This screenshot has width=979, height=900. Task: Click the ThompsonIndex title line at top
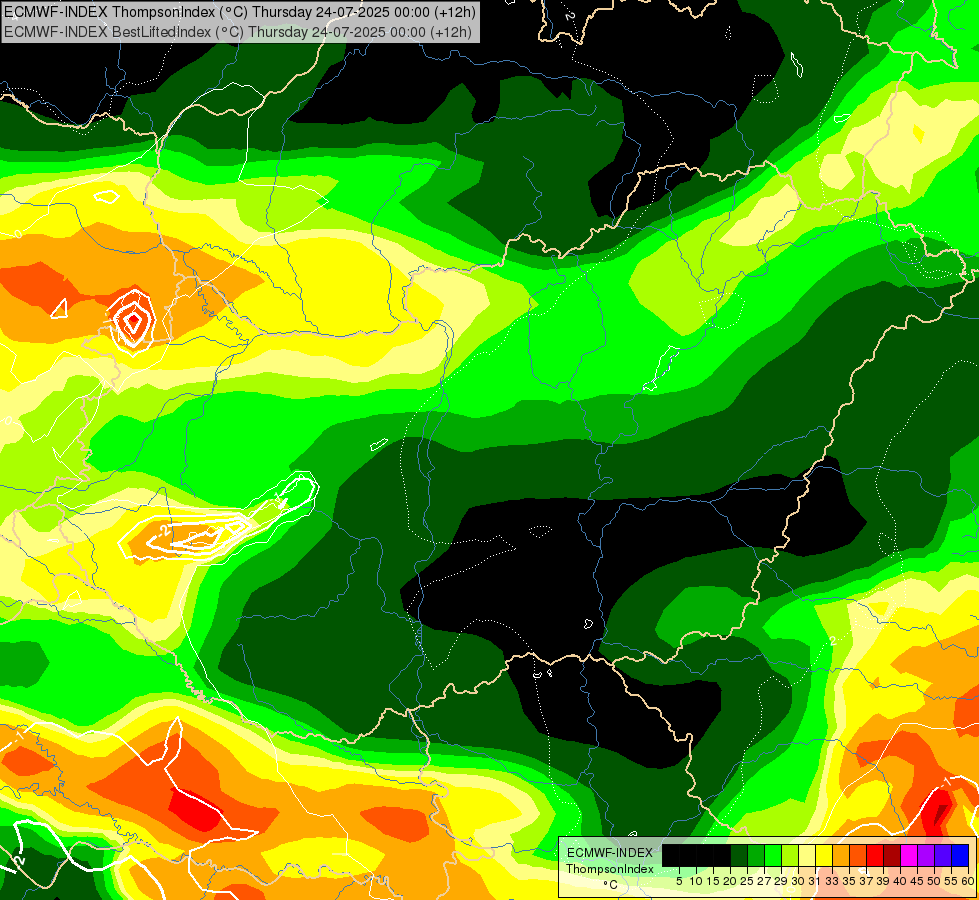click(240, 12)
